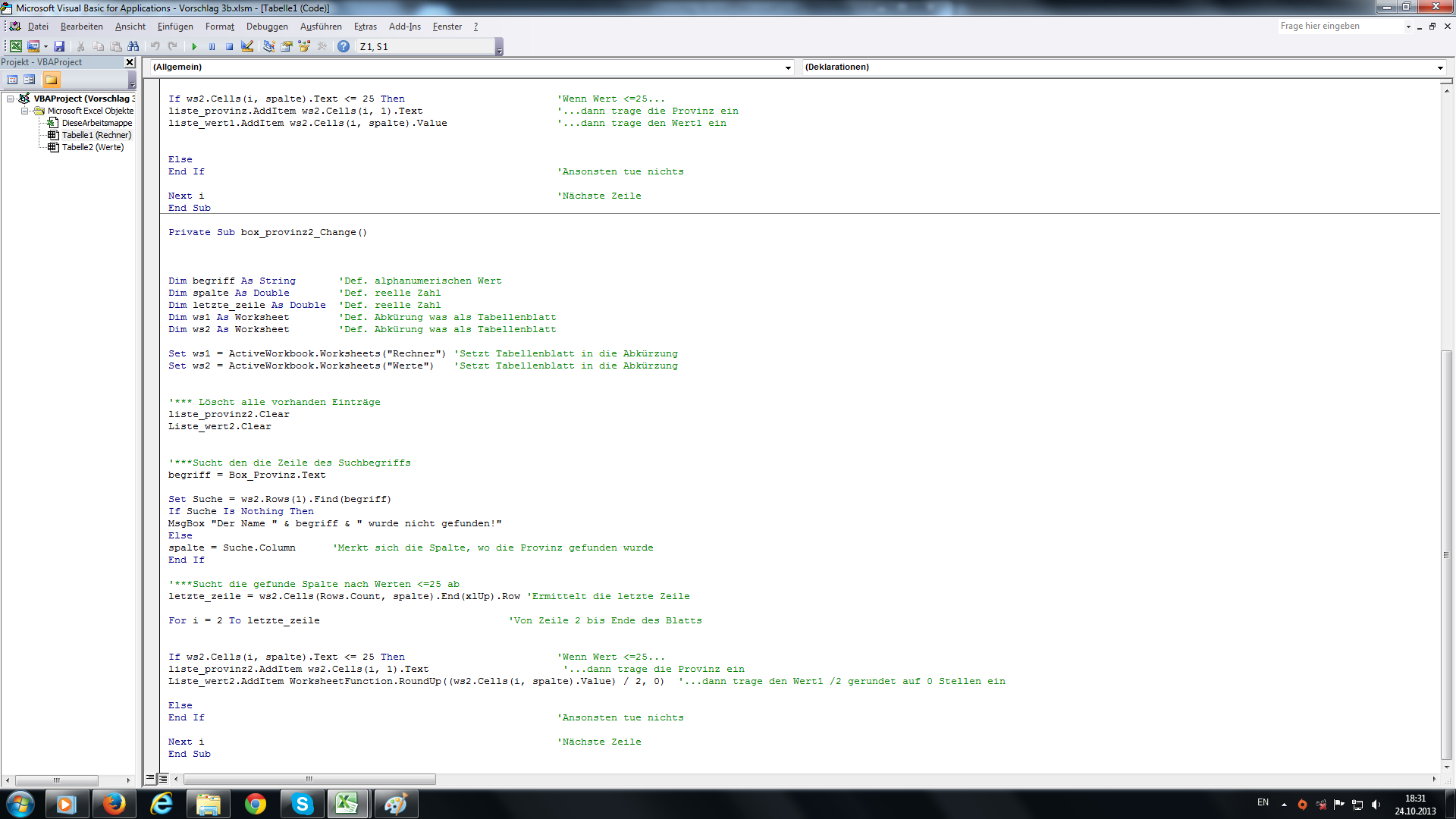
Task: Open the Project Explorer icon in toolbar
Action: [268, 47]
